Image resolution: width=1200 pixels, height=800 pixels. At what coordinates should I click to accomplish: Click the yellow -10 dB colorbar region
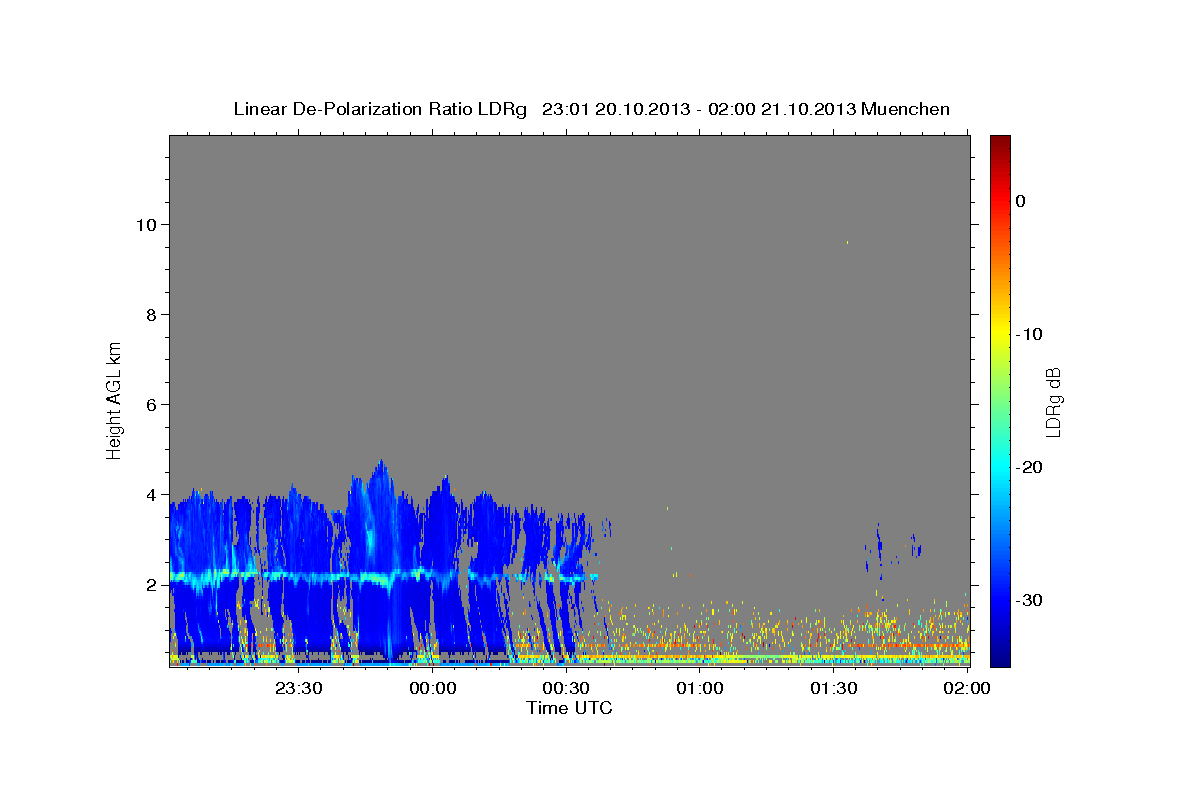click(x=1000, y=334)
